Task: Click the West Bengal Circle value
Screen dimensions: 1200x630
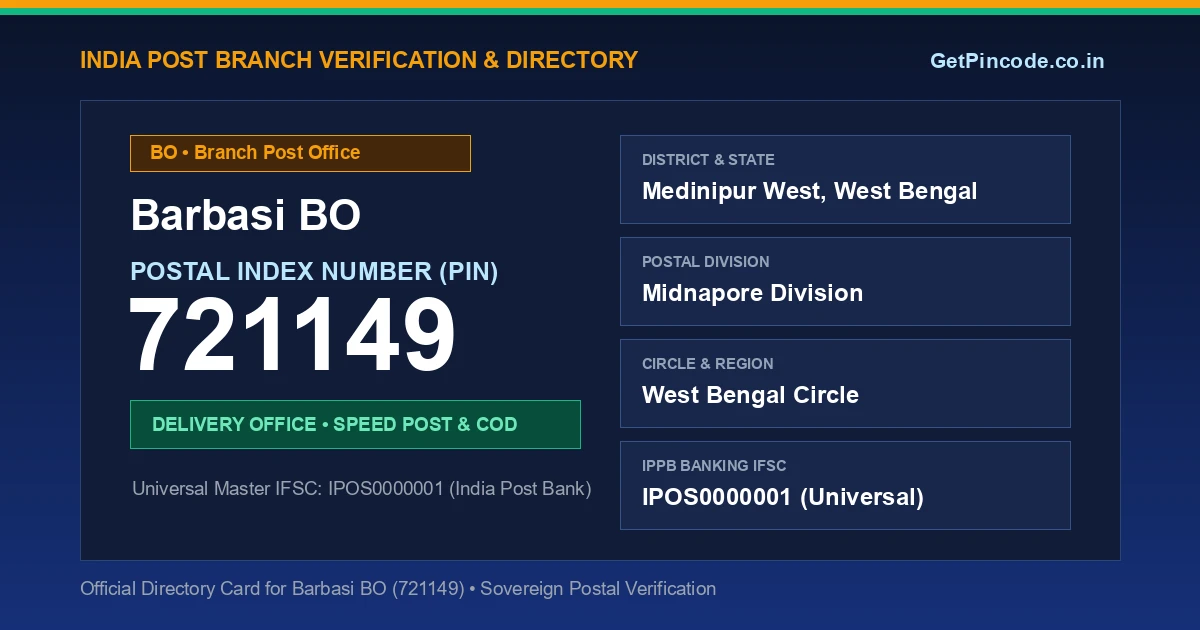Action: coord(750,395)
